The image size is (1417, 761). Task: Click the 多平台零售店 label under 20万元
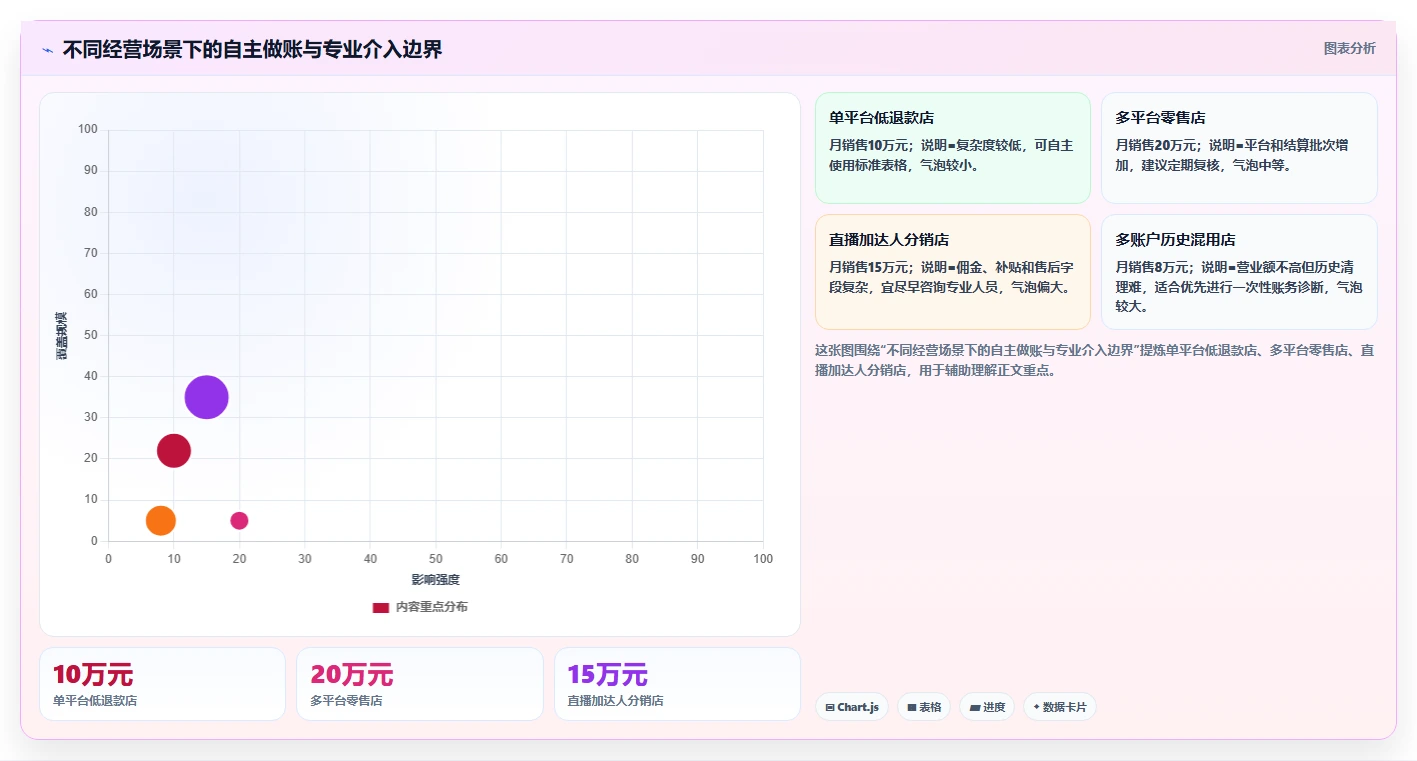[x=346, y=701]
